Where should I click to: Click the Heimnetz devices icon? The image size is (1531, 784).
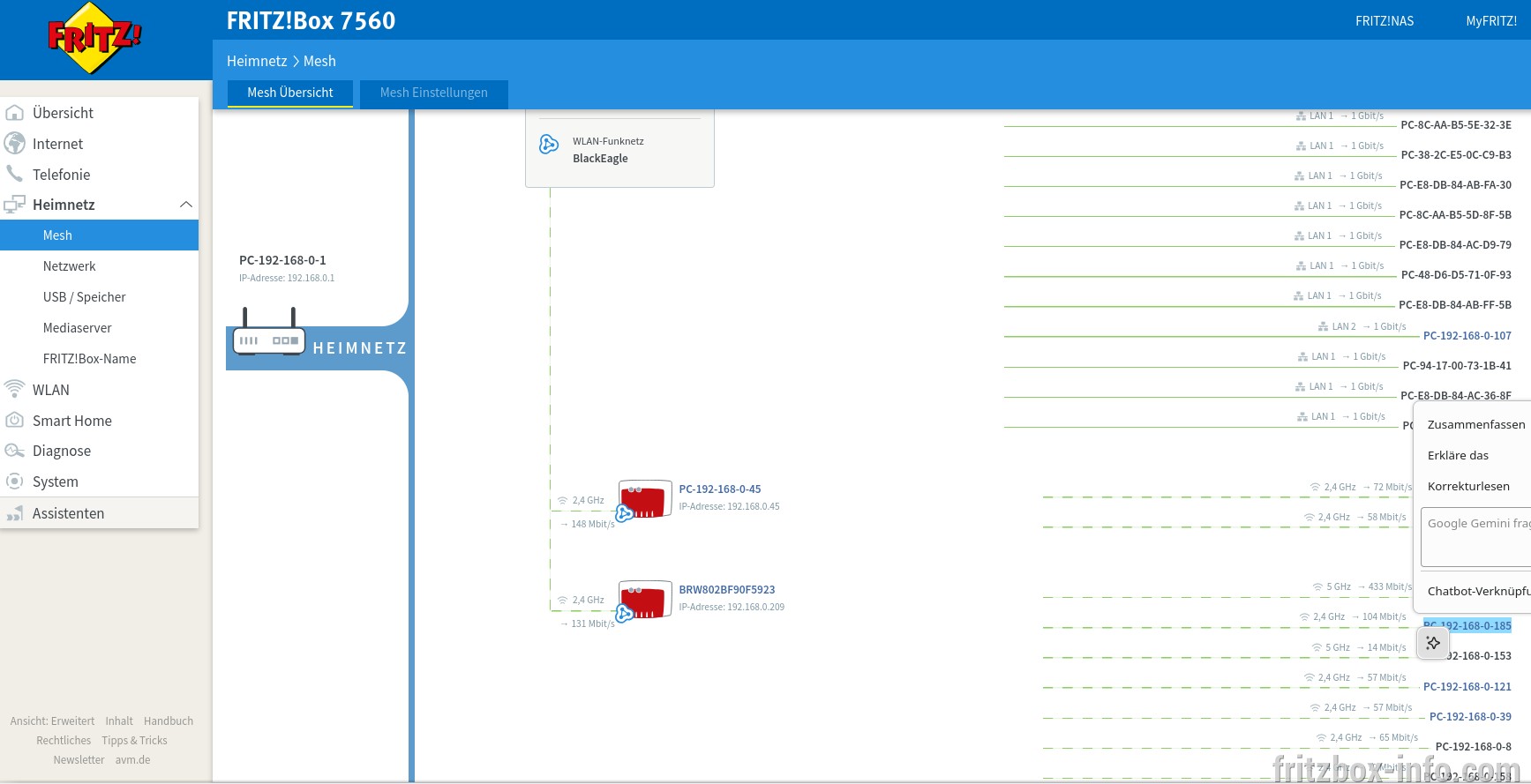click(14, 205)
